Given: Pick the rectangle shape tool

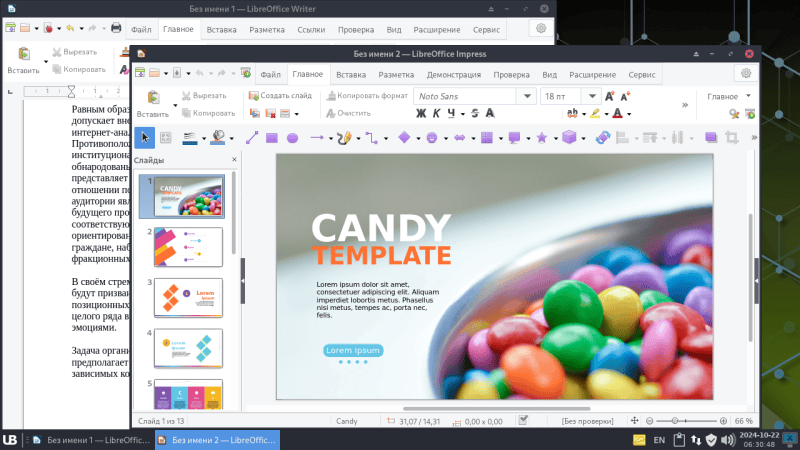Looking at the screenshot, I should coord(273,137).
